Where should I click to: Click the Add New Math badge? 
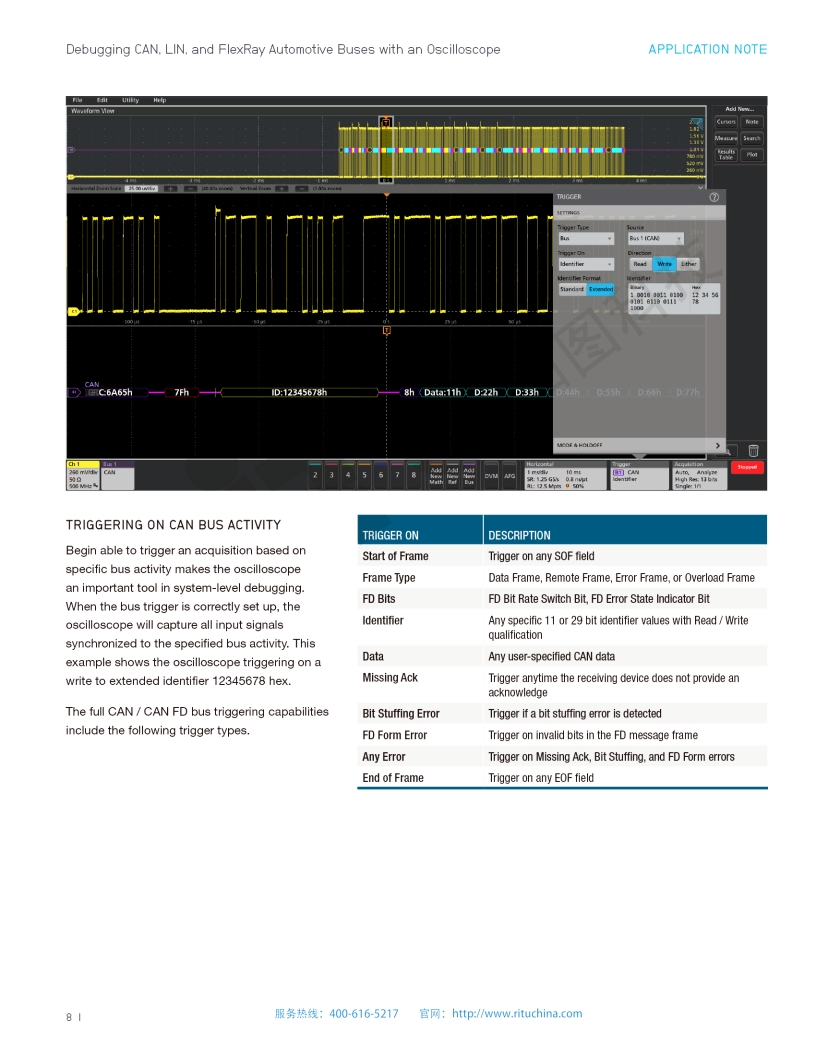pos(436,475)
